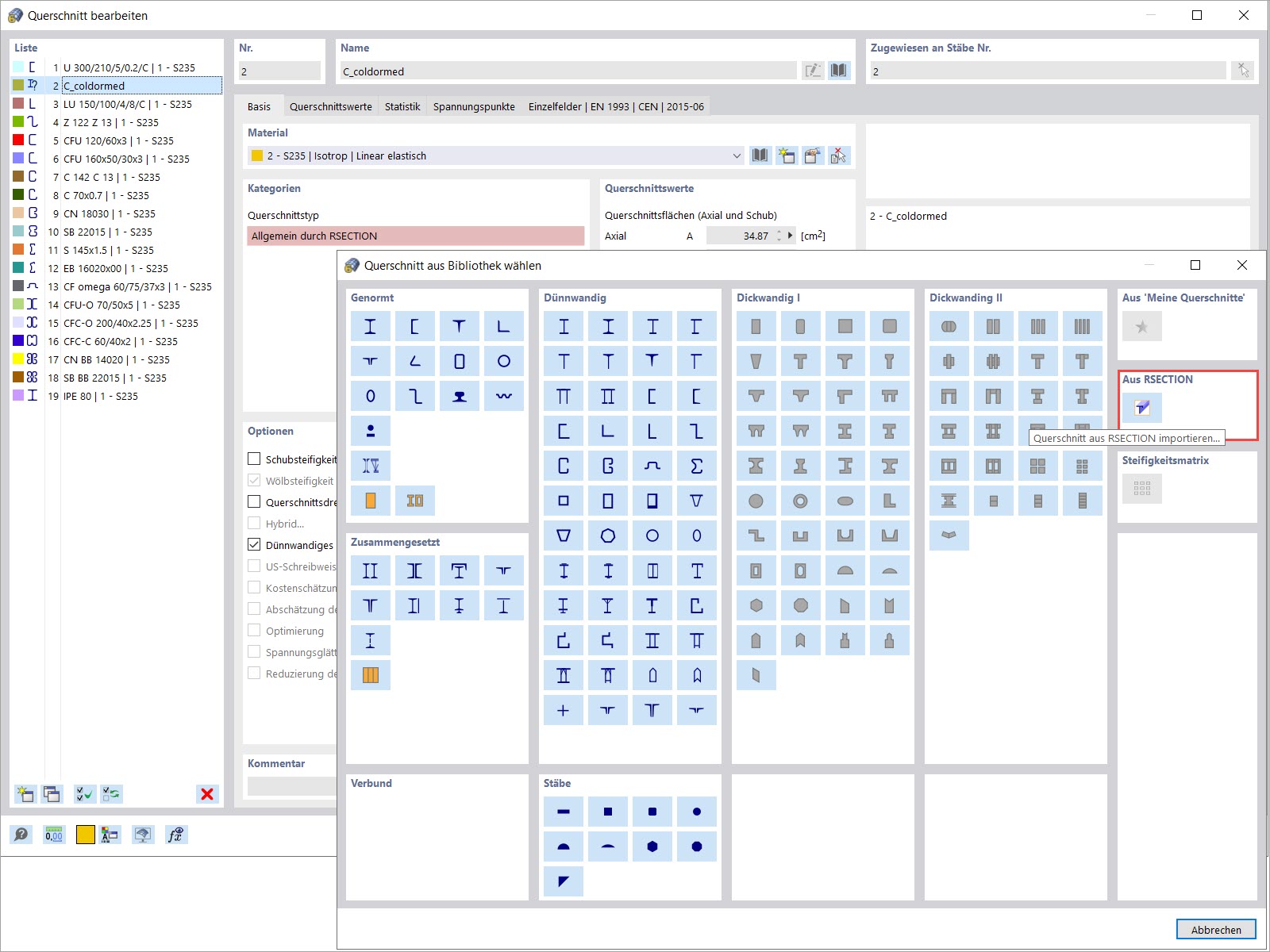This screenshot has width=1270, height=952.
Task: Switch to the Statistik tab
Action: (402, 106)
